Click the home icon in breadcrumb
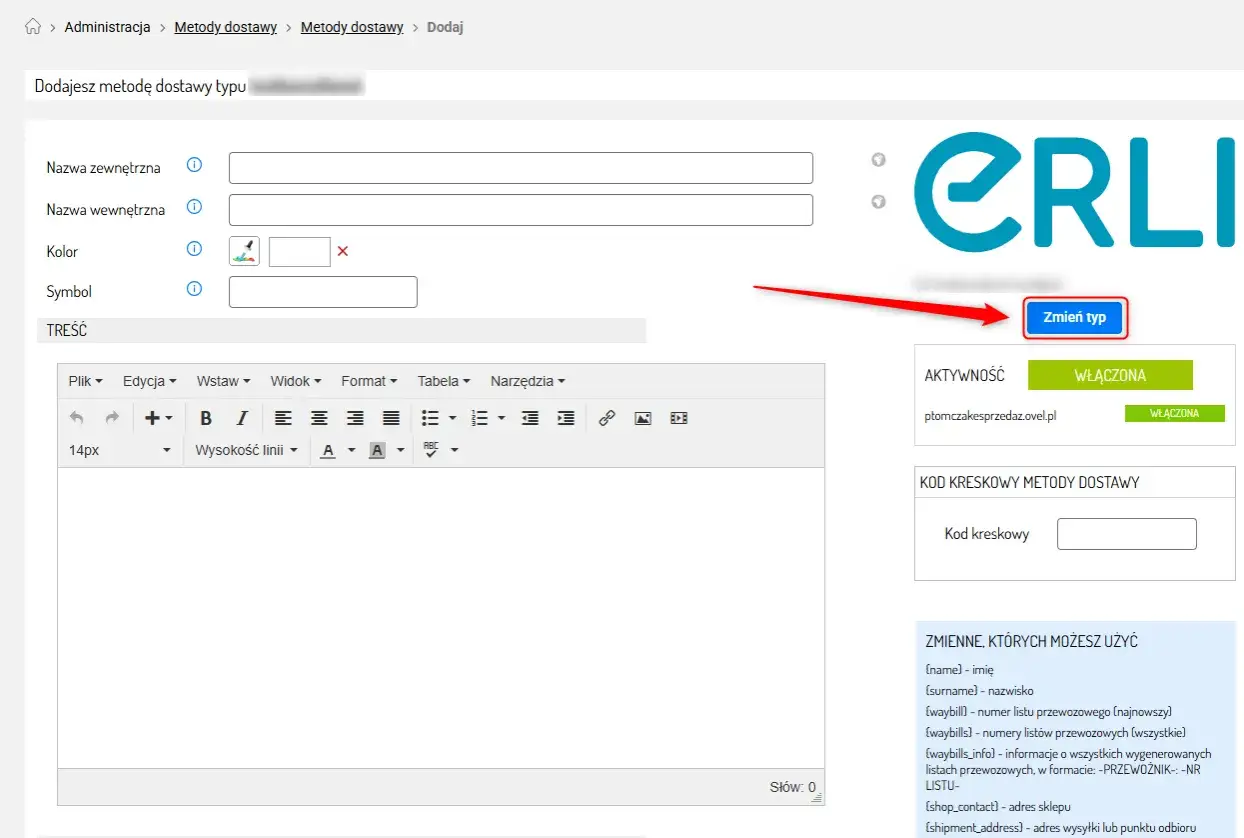 33,27
